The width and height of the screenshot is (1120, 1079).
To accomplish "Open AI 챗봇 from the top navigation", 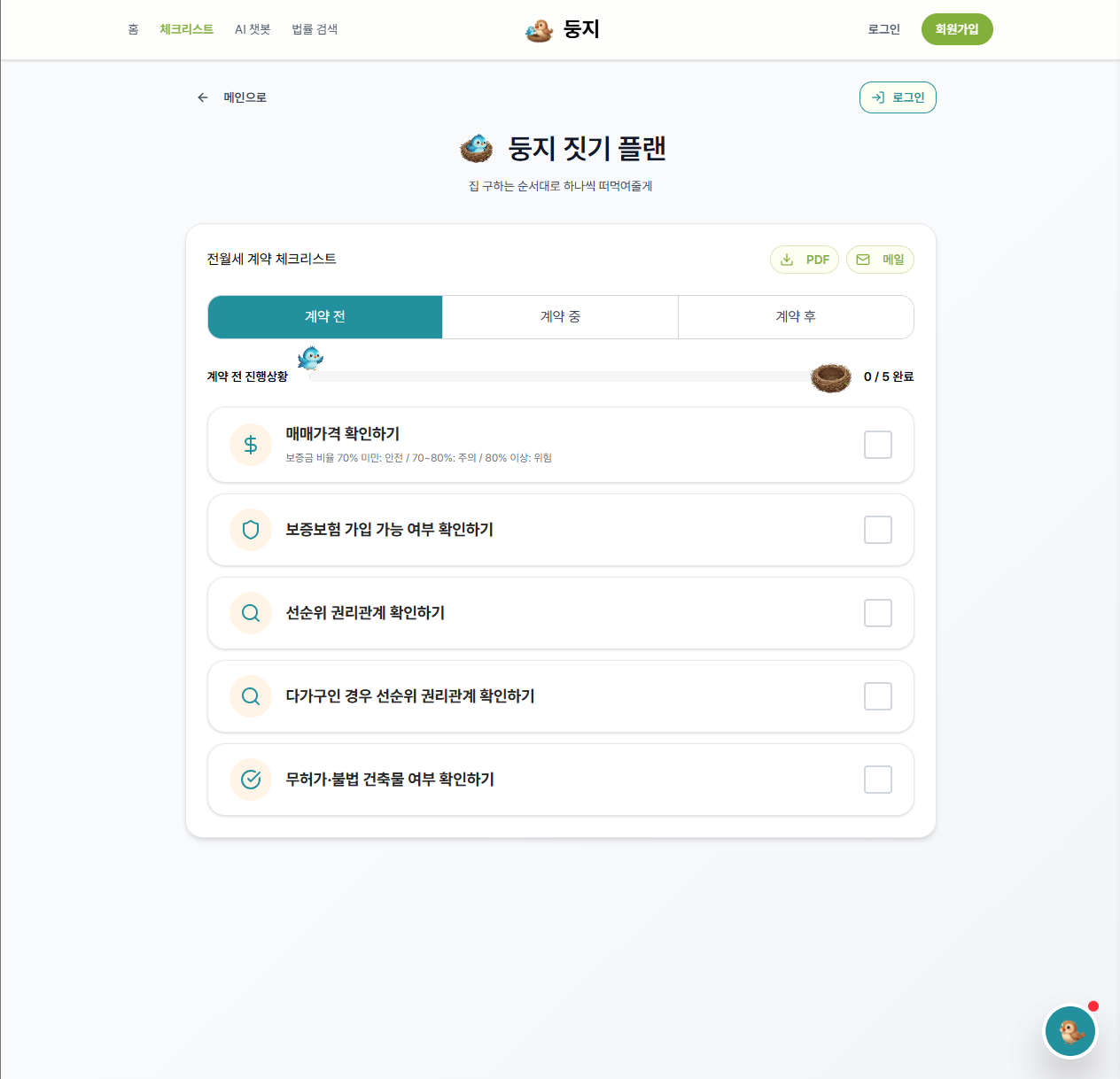I will point(253,29).
